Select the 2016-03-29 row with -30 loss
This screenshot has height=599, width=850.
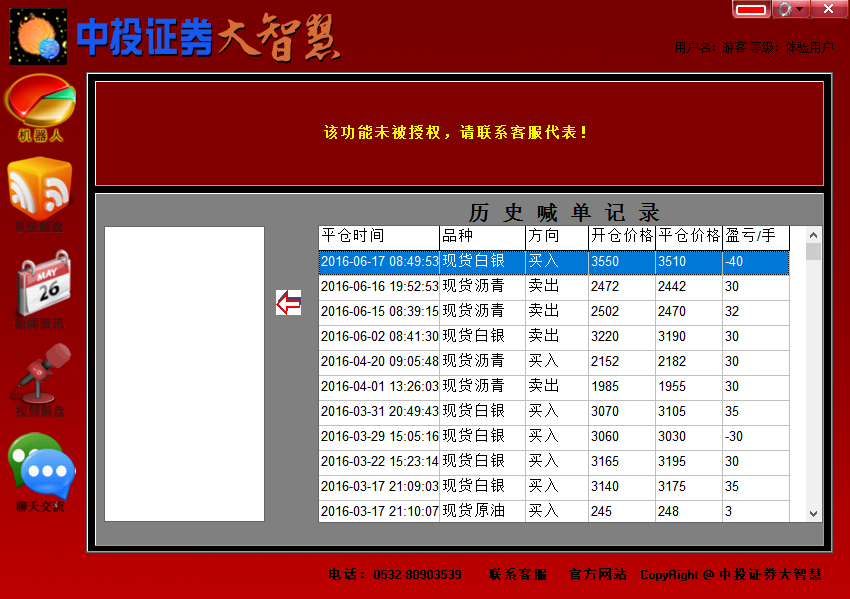tap(554, 437)
